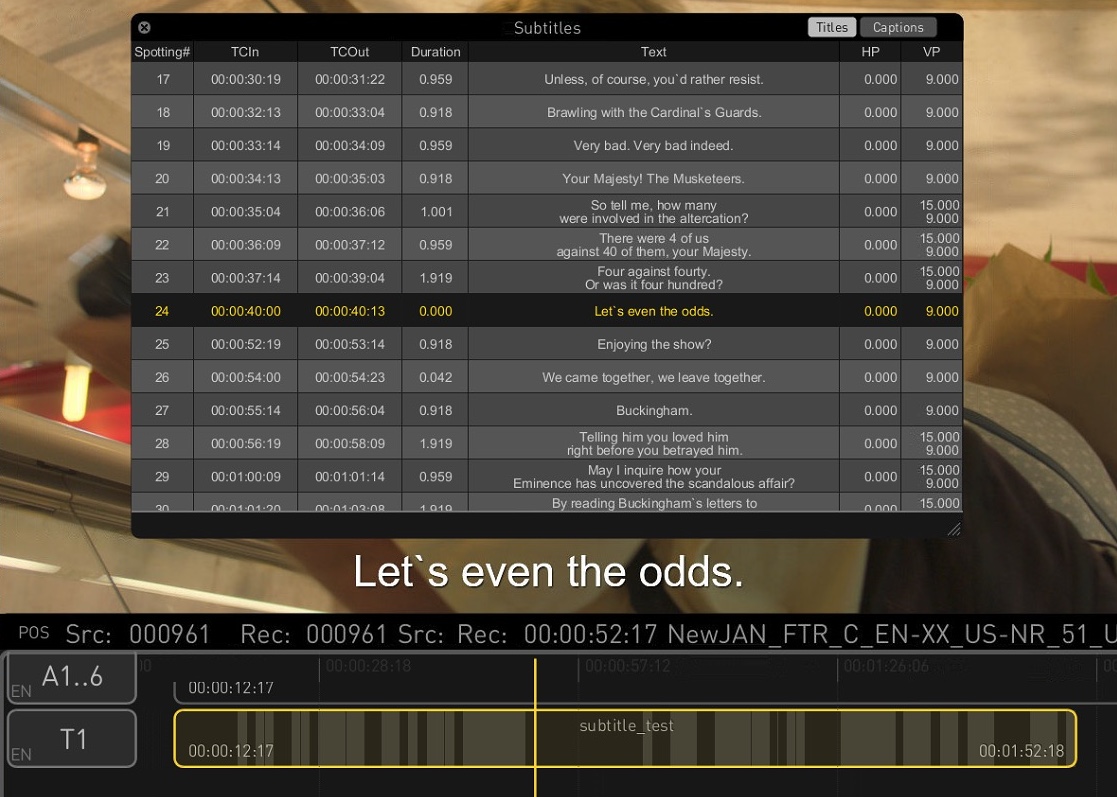This screenshot has width=1117, height=797.
Task: Toggle the T1 title track button
Action: (x=71, y=739)
